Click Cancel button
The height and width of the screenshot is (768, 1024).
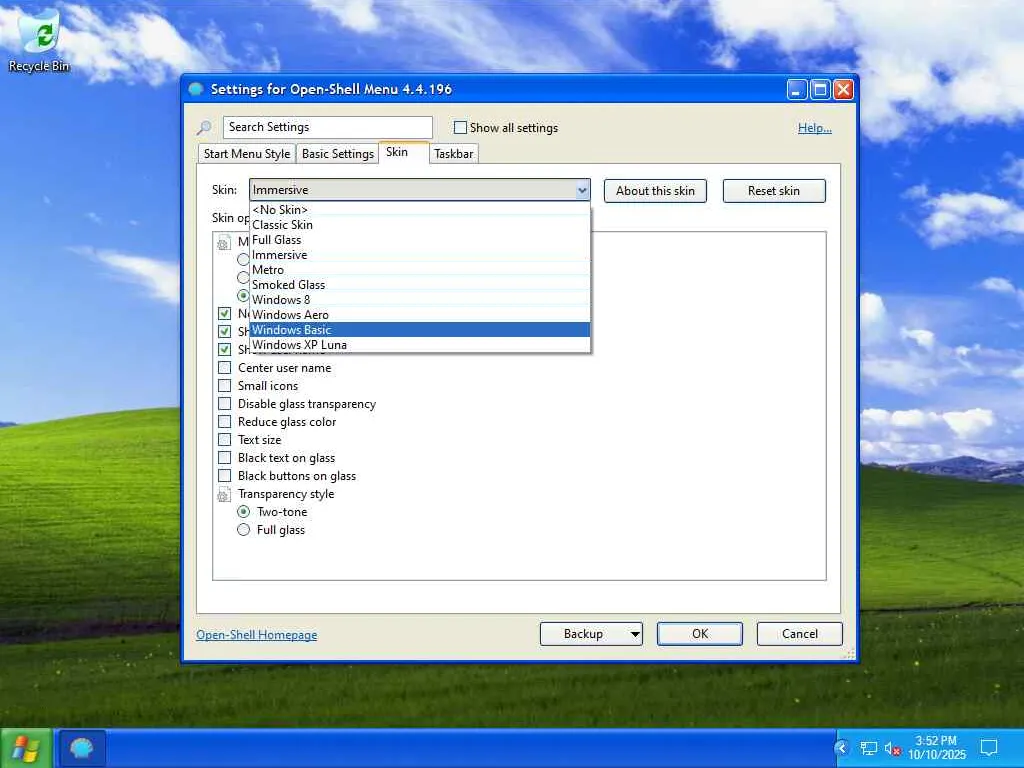coord(799,633)
